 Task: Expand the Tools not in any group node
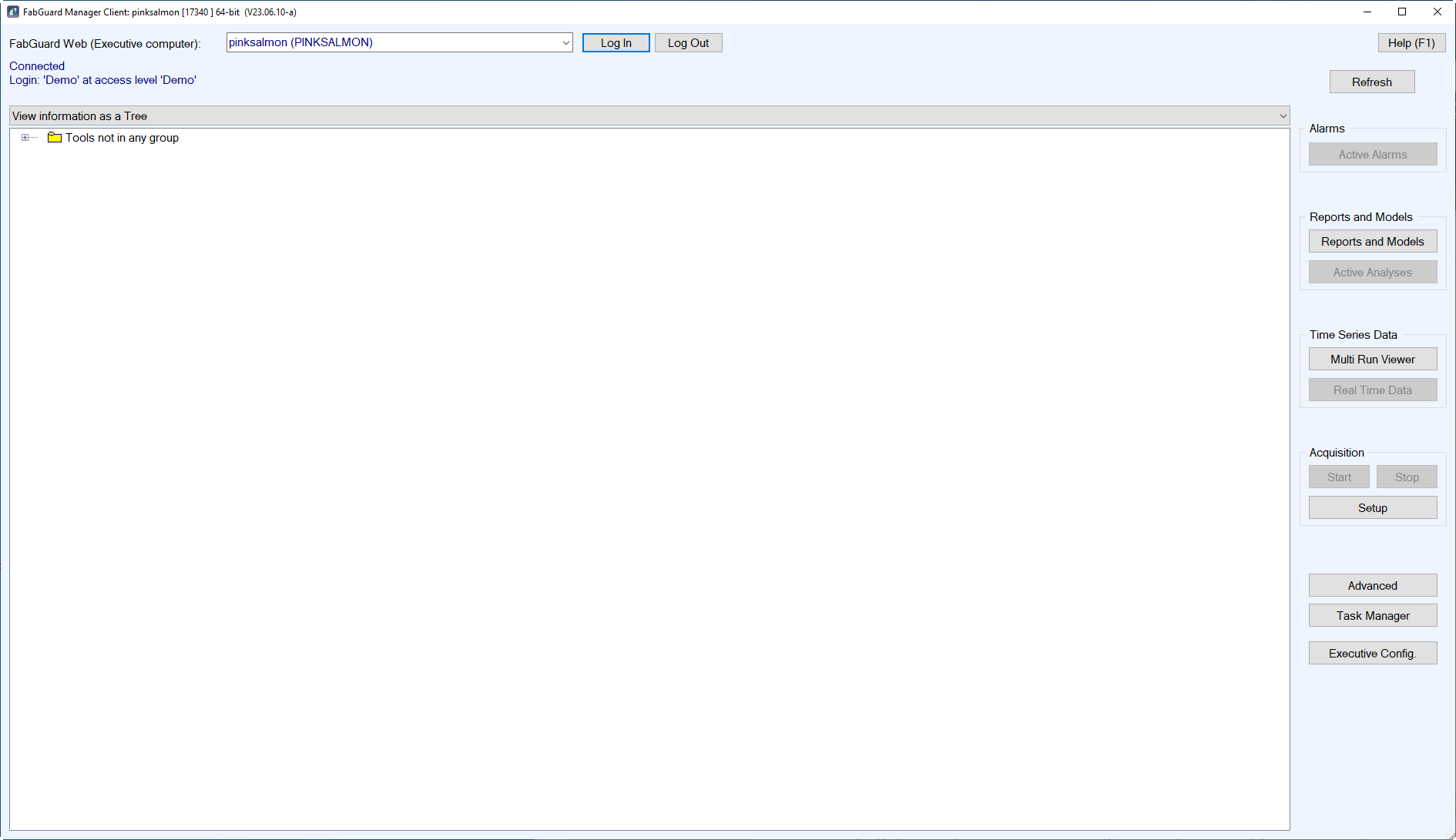click(25, 137)
